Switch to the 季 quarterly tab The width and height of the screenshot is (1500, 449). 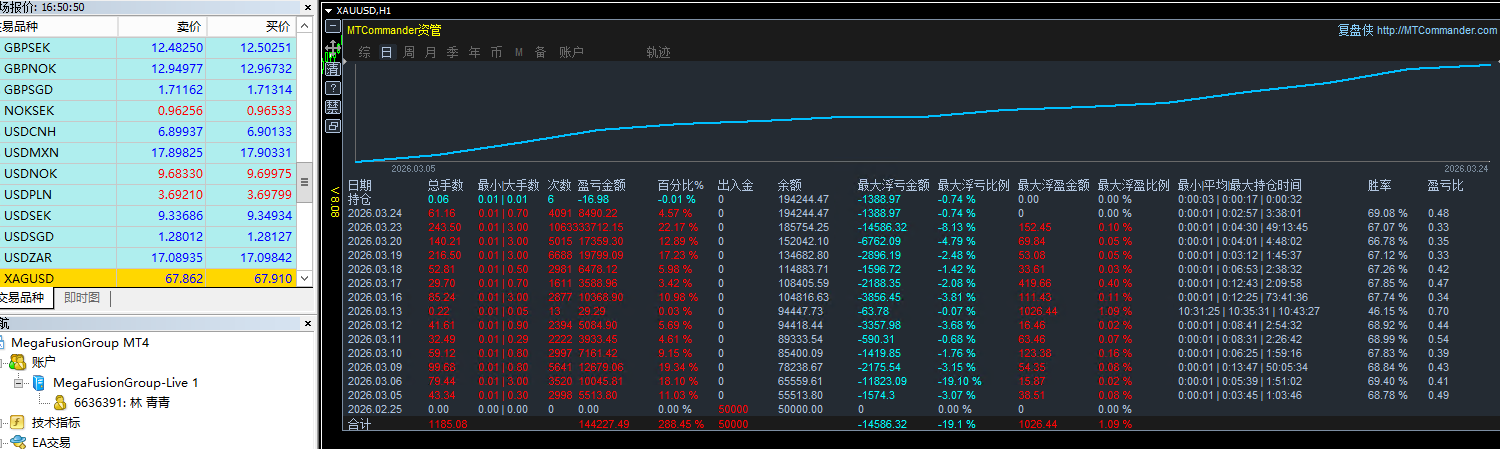tap(452, 52)
